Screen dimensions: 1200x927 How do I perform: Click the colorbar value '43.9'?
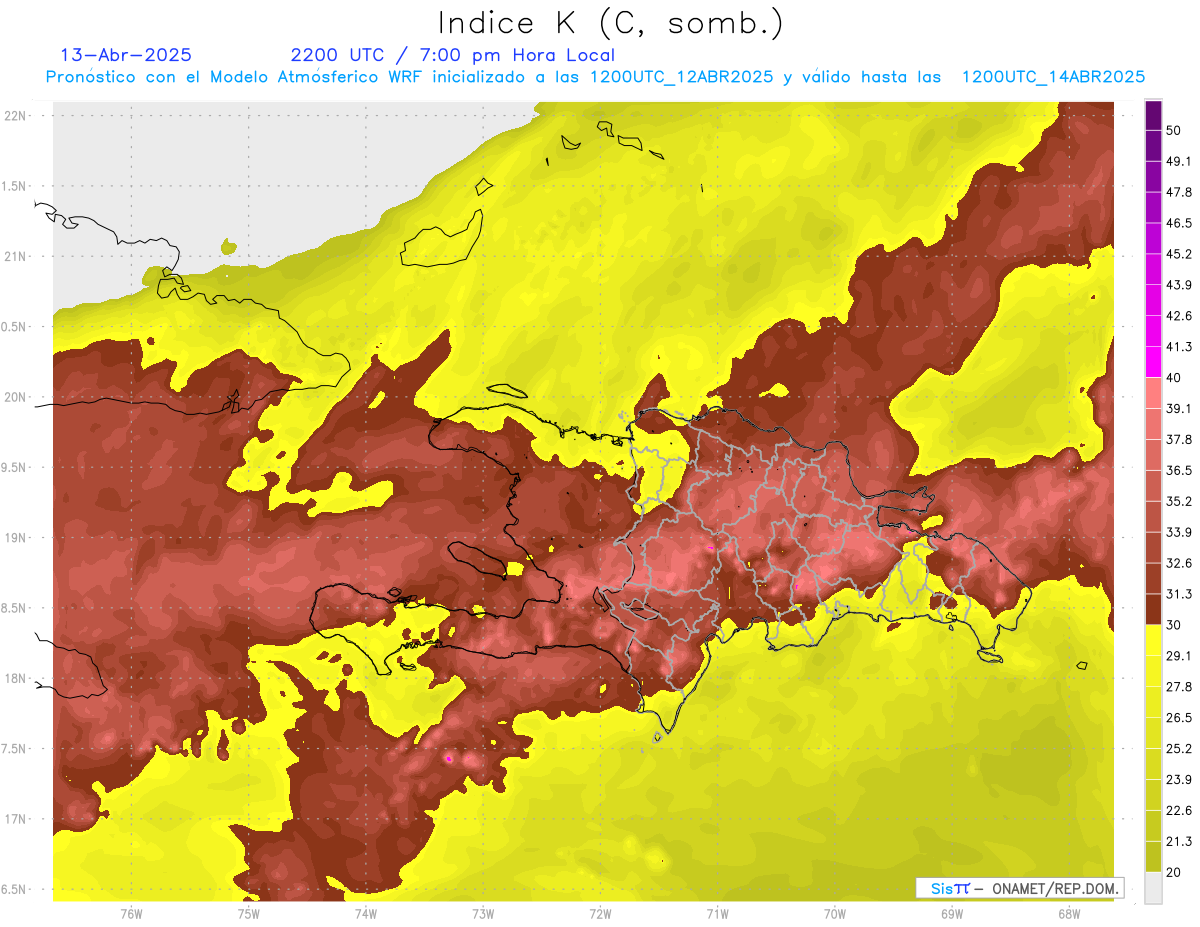pos(1179,285)
